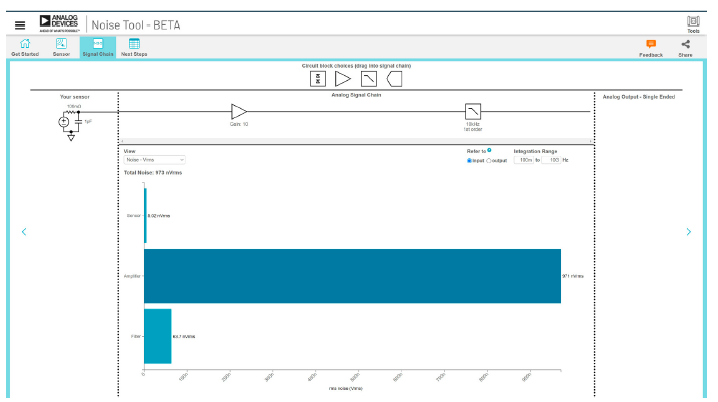Click the Share icon
718x402 pixels.
(x=685, y=45)
